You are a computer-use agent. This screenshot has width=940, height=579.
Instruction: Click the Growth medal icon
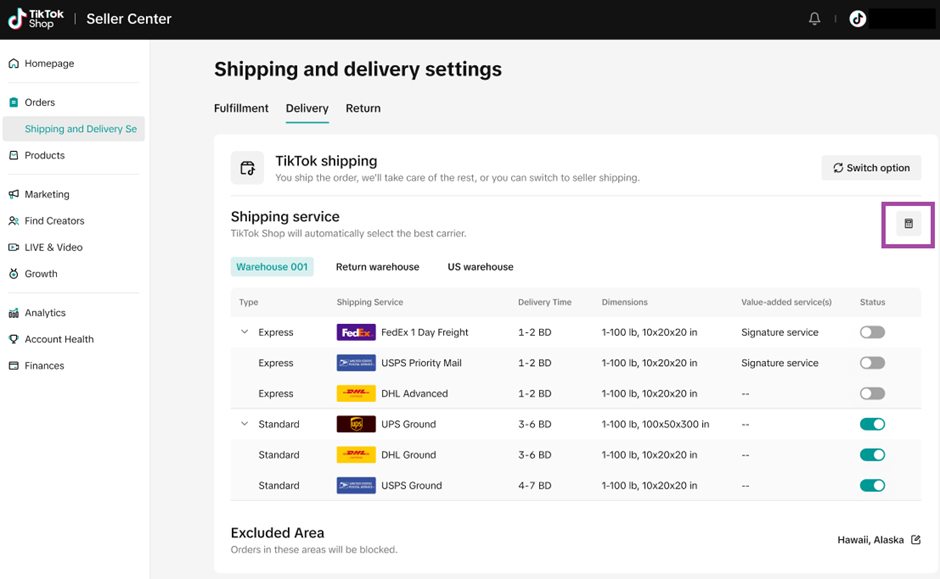point(14,273)
